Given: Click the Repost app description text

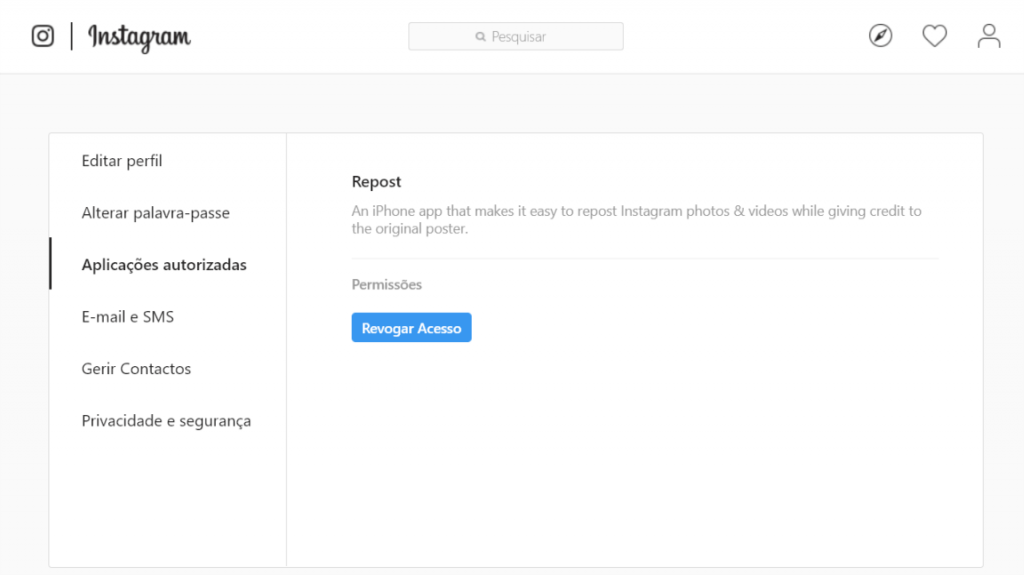Looking at the screenshot, I should 637,220.
